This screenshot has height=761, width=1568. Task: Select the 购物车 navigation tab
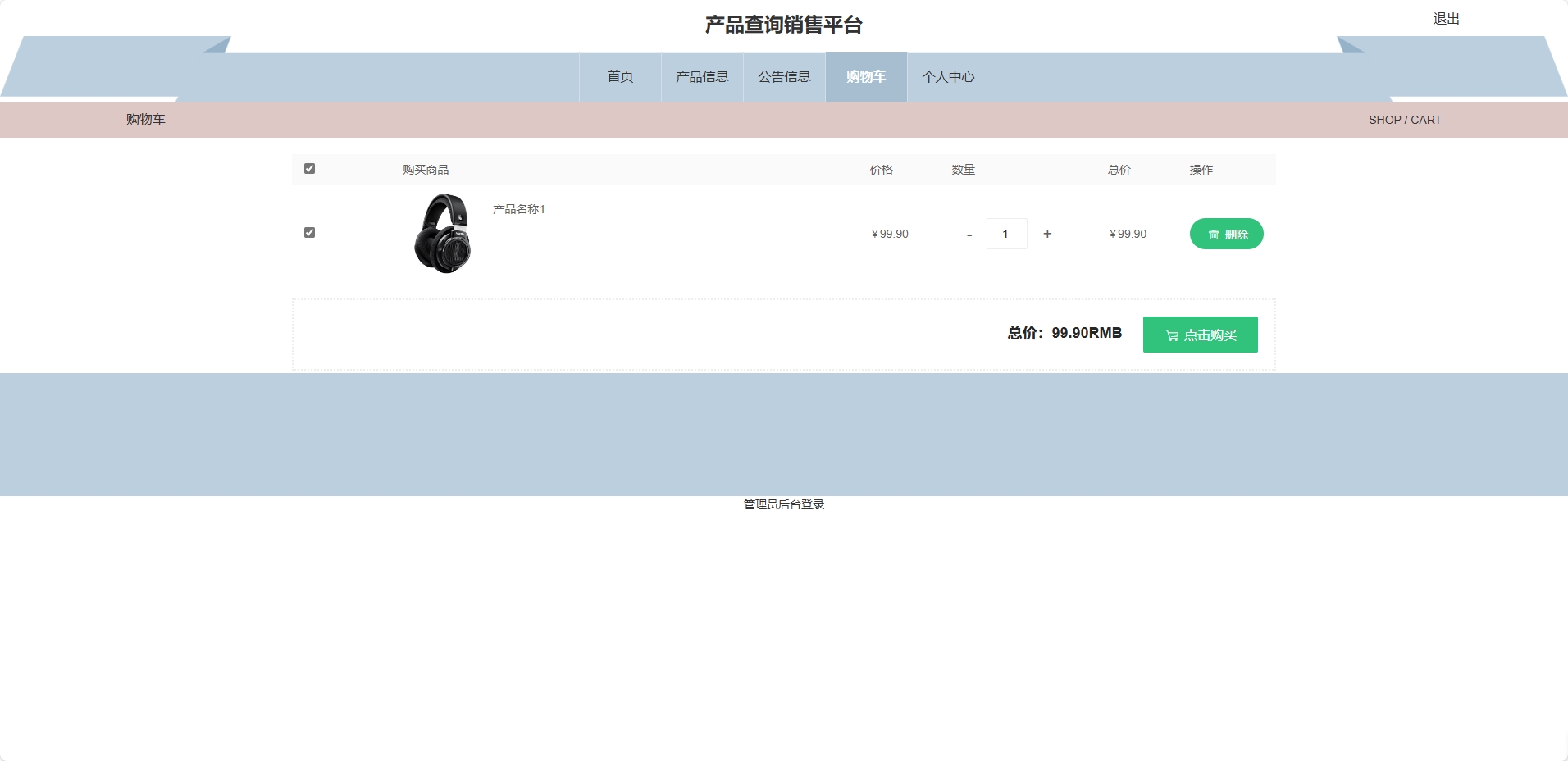coord(865,76)
